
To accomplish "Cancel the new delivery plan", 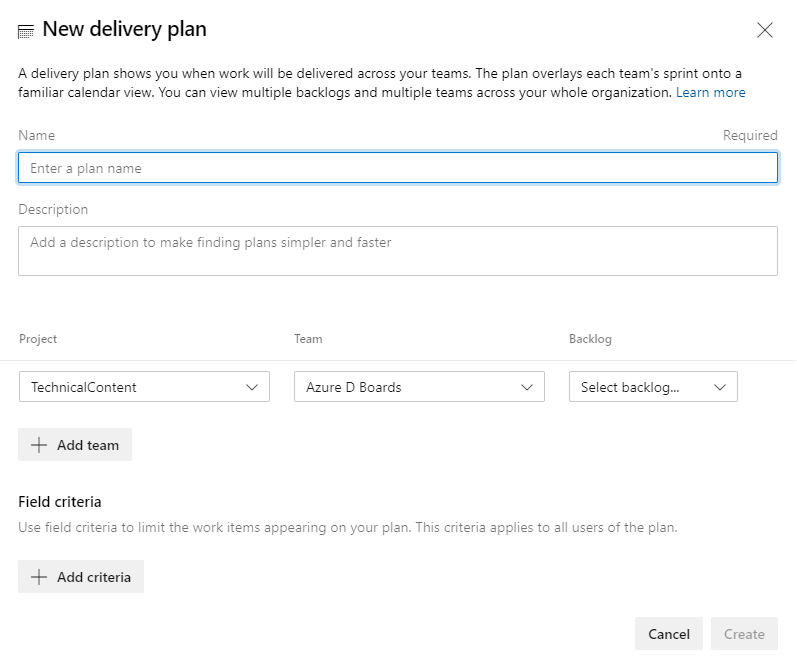I will pos(668,633).
